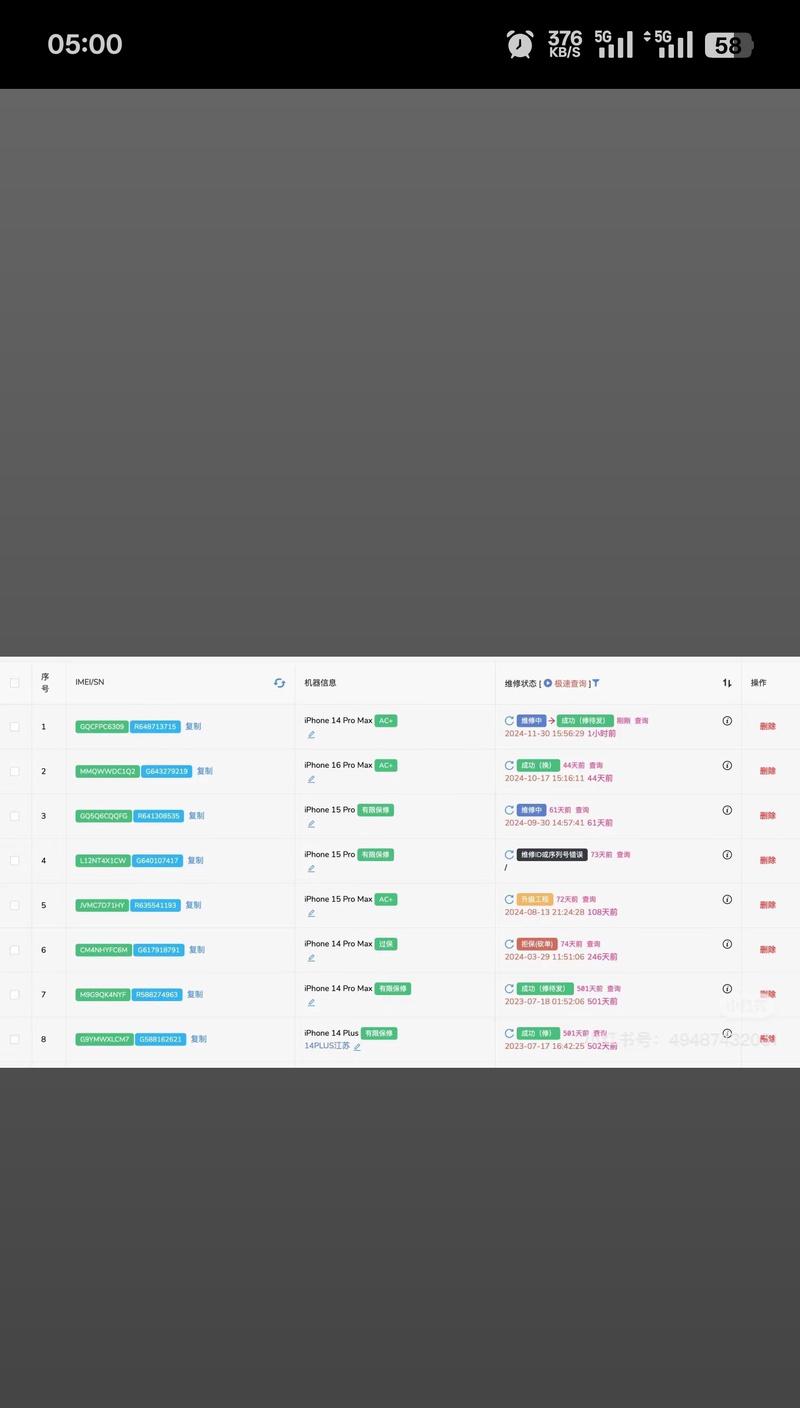
Task: Edit device note for row 3 iPhone 15 Pro
Action: point(311,824)
